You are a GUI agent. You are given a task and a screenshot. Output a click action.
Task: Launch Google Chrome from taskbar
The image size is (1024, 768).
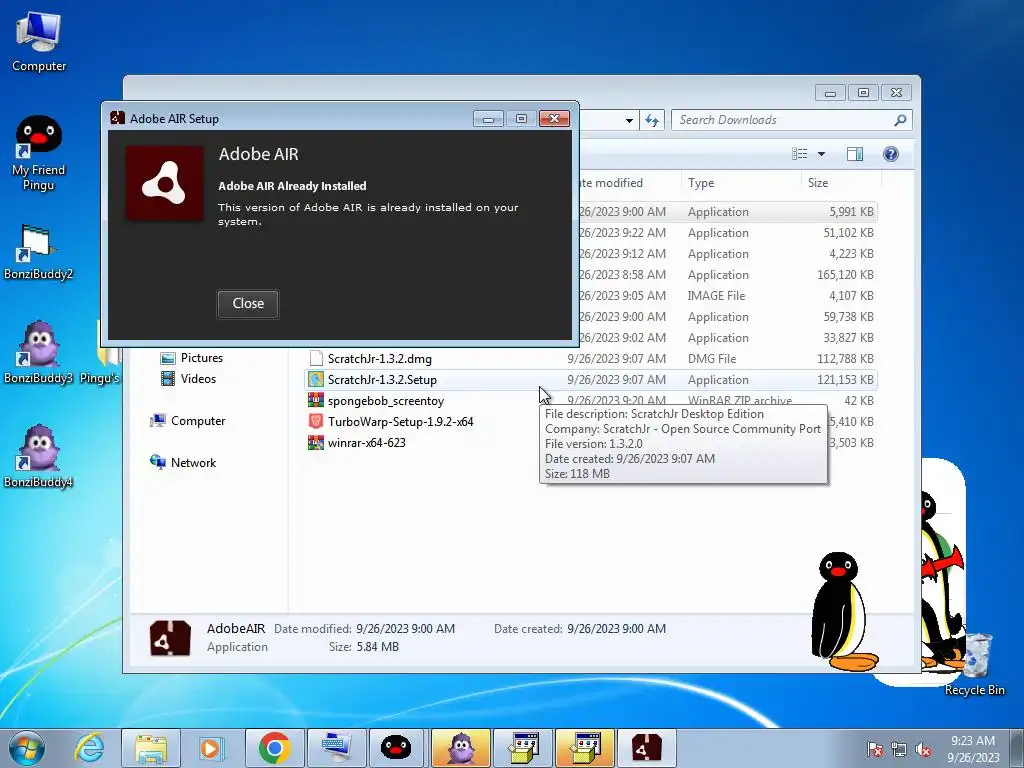pyautogui.click(x=274, y=748)
